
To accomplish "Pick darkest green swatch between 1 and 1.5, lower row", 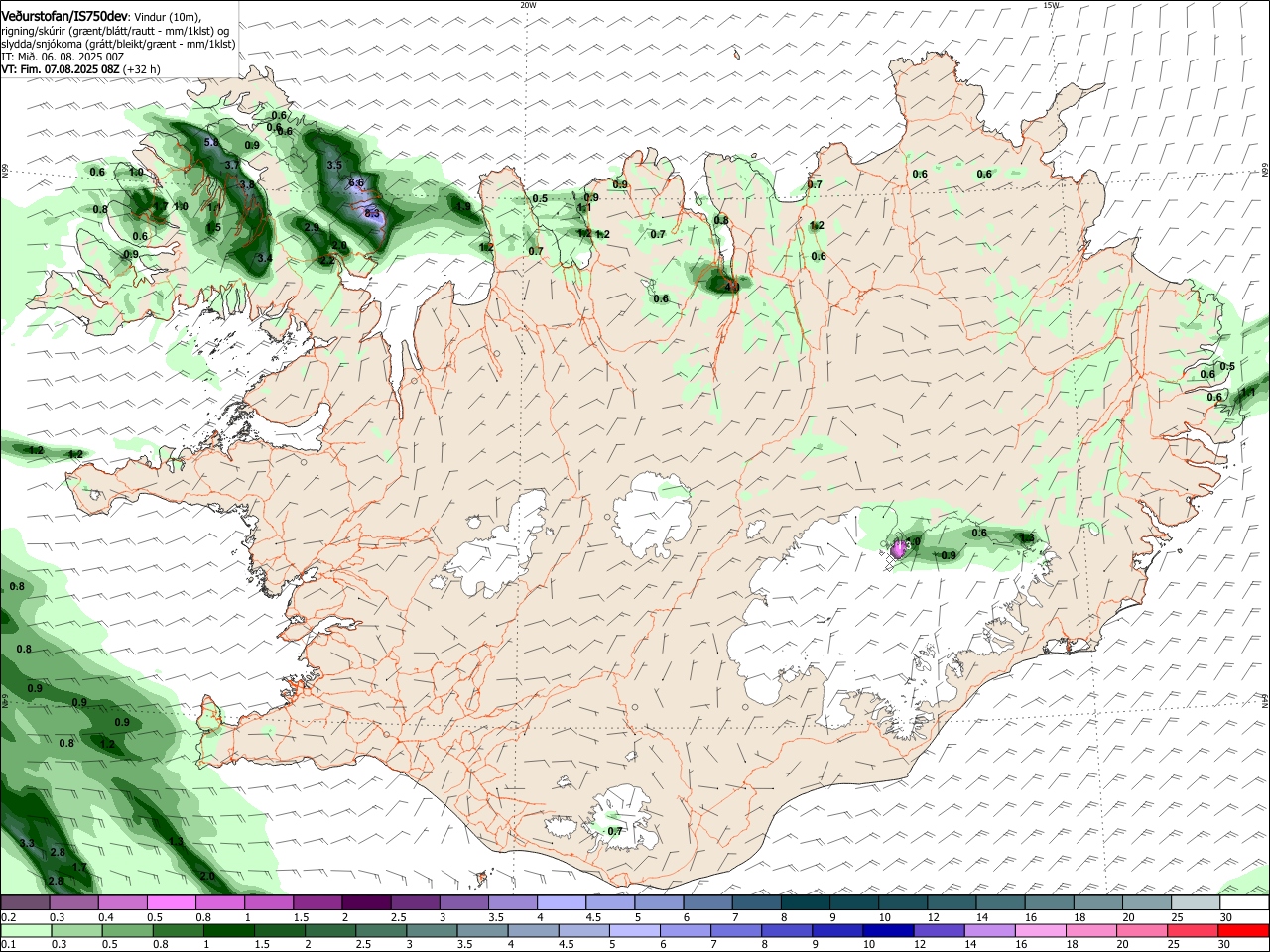I will tap(228, 930).
